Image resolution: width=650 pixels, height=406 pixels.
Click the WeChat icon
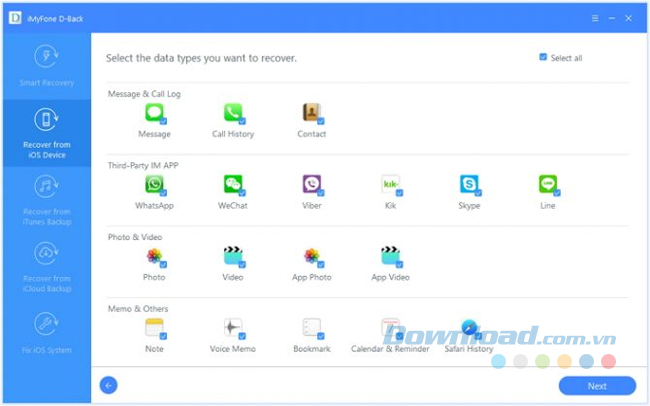(x=233, y=185)
